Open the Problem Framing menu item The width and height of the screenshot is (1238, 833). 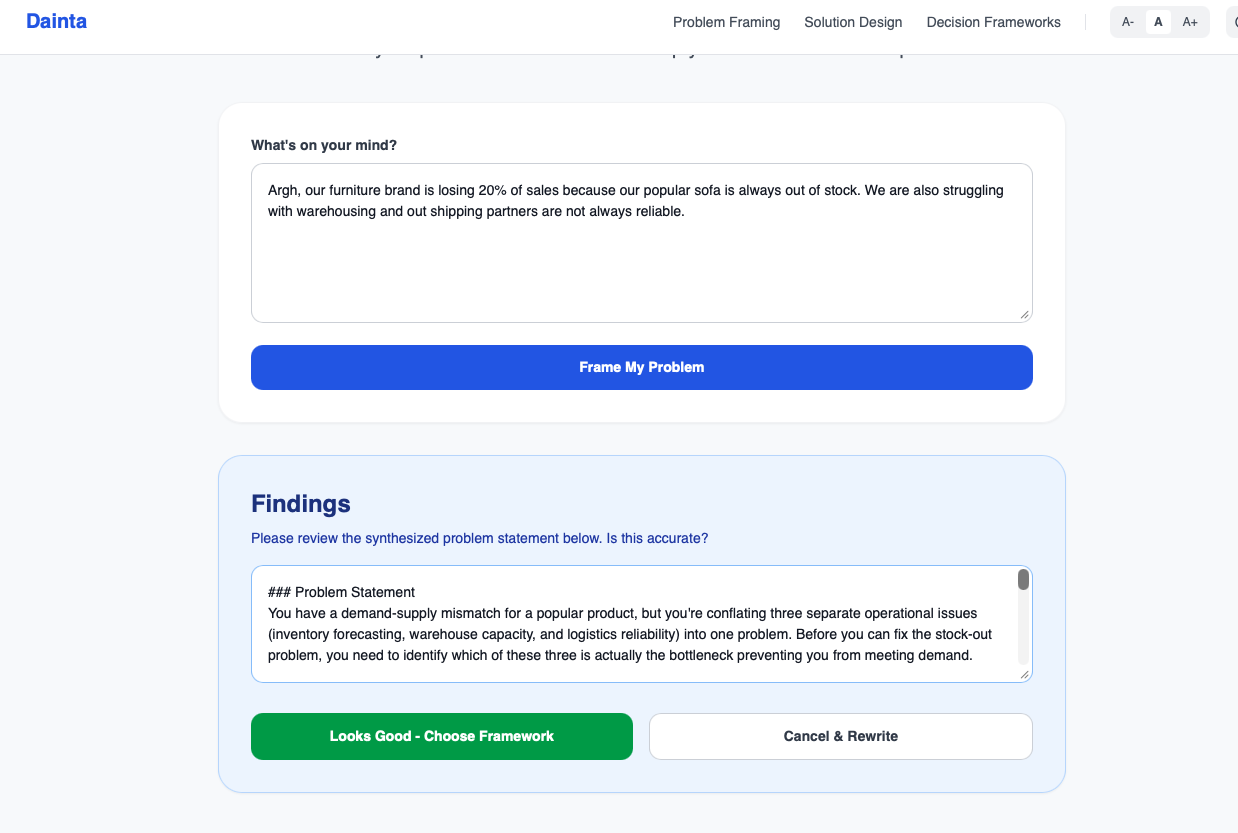(726, 22)
